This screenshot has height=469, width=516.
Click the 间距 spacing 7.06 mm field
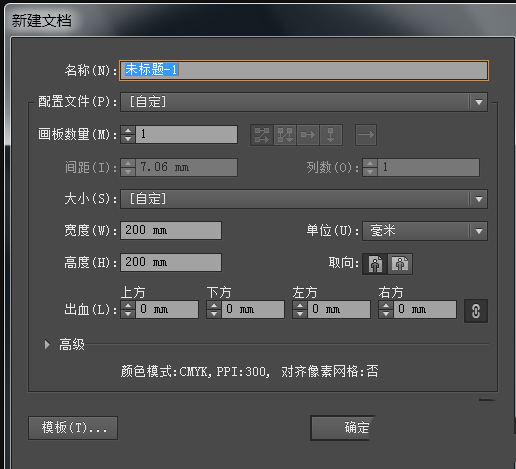187,167
